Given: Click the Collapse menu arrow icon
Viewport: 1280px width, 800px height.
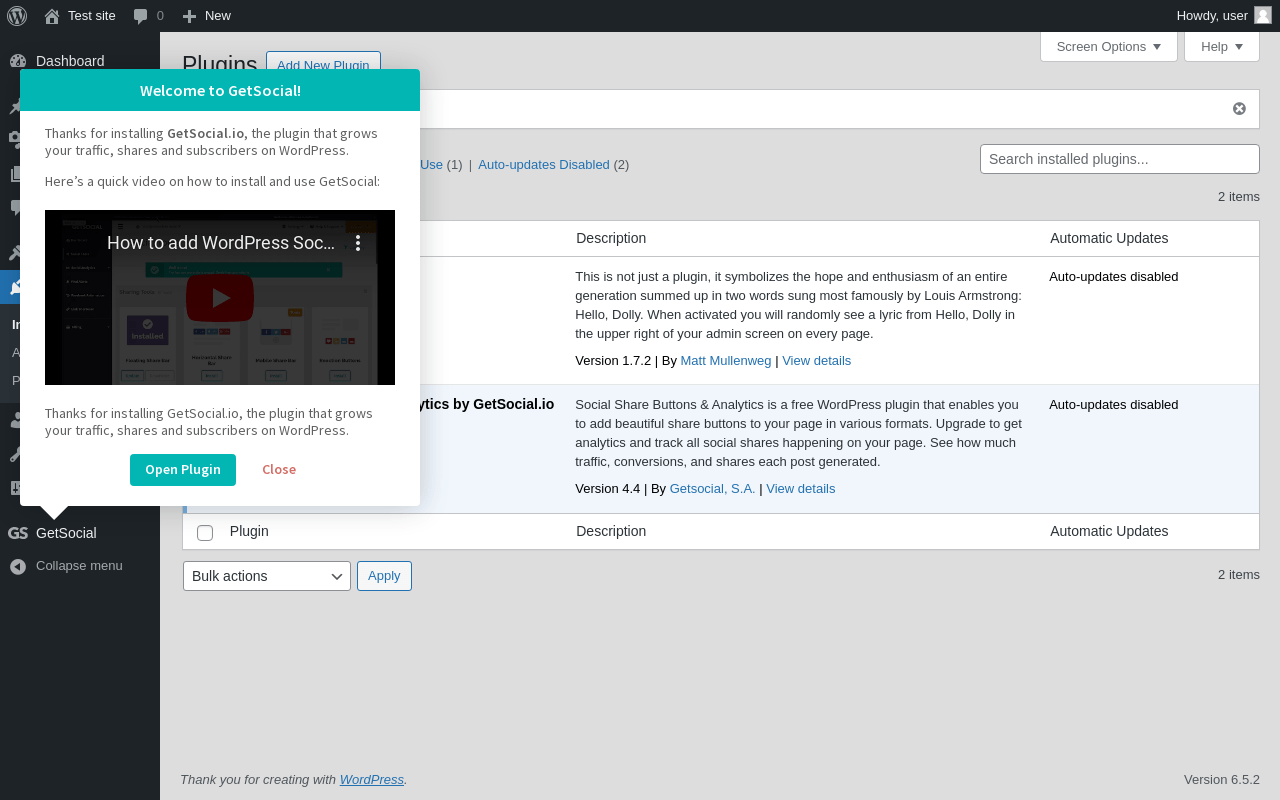Looking at the screenshot, I should coord(18,566).
